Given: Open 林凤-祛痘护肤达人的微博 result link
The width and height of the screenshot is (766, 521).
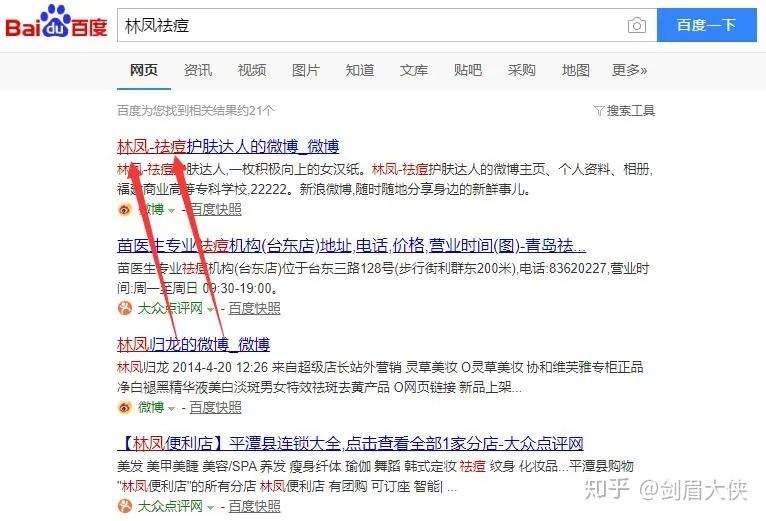Looking at the screenshot, I should pyautogui.click(x=228, y=146).
